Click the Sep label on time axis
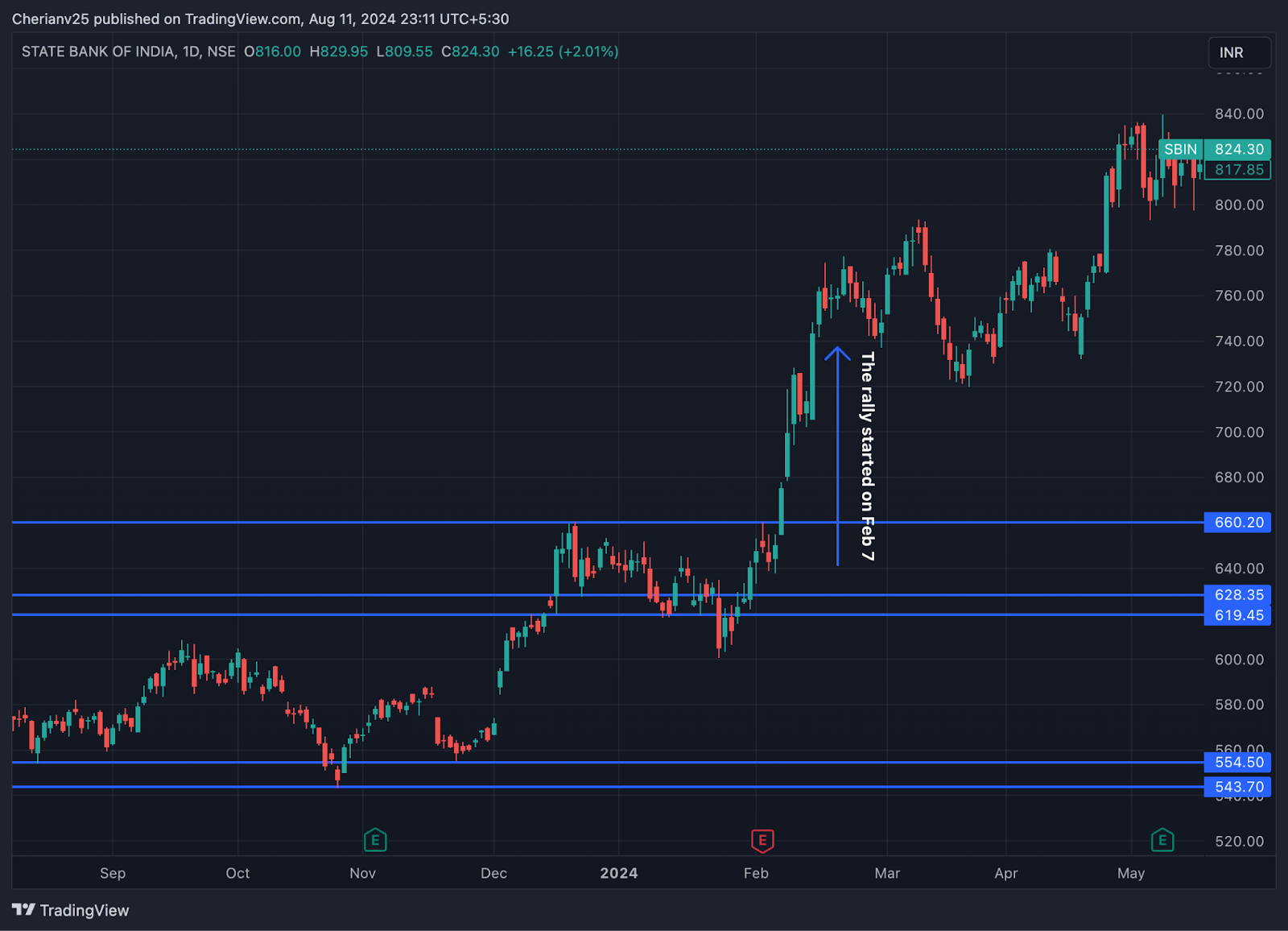Image resolution: width=1288 pixels, height=931 pixels. tap(113, 873)
